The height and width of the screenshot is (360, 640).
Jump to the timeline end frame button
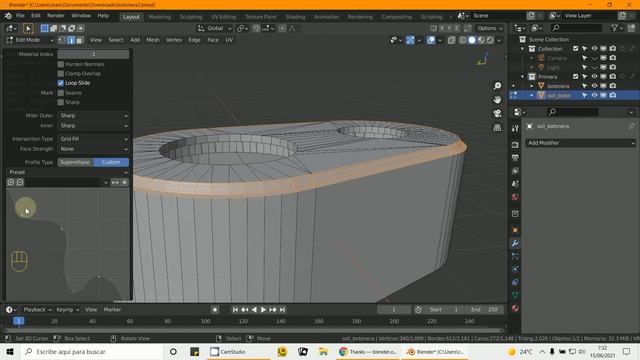282,310
